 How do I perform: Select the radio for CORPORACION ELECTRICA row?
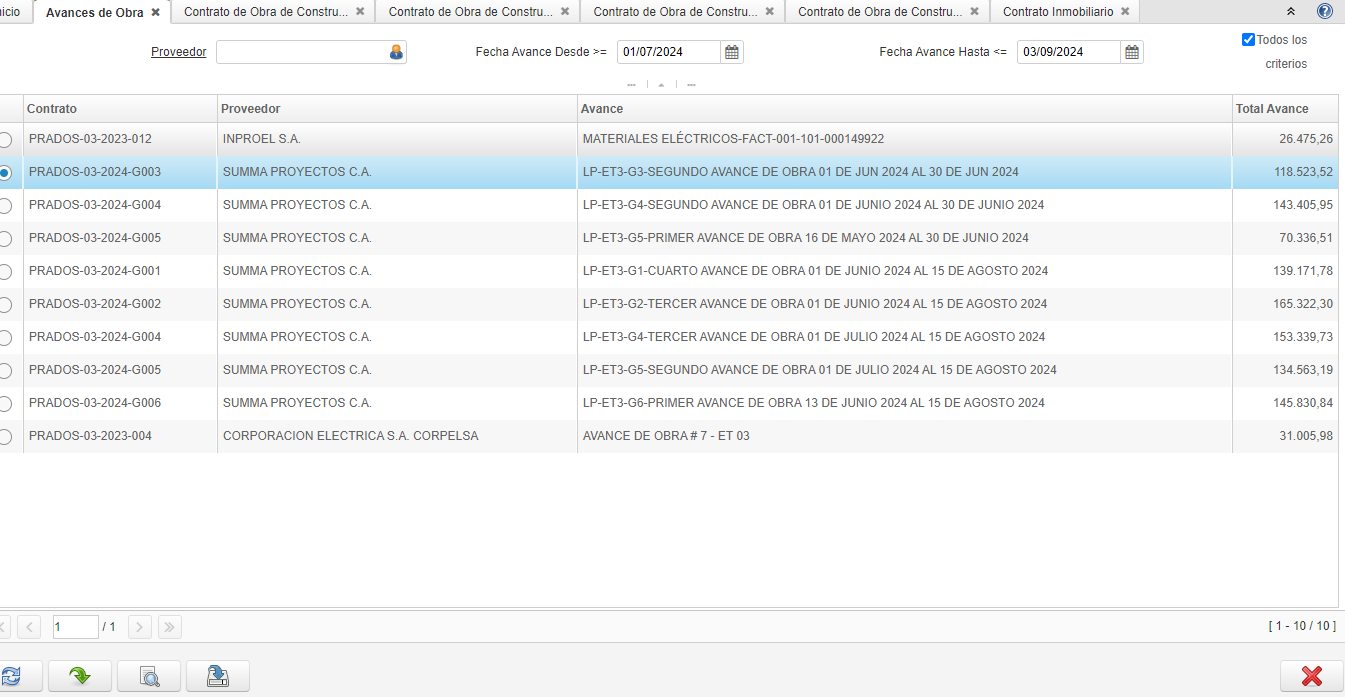click(5, 437)
